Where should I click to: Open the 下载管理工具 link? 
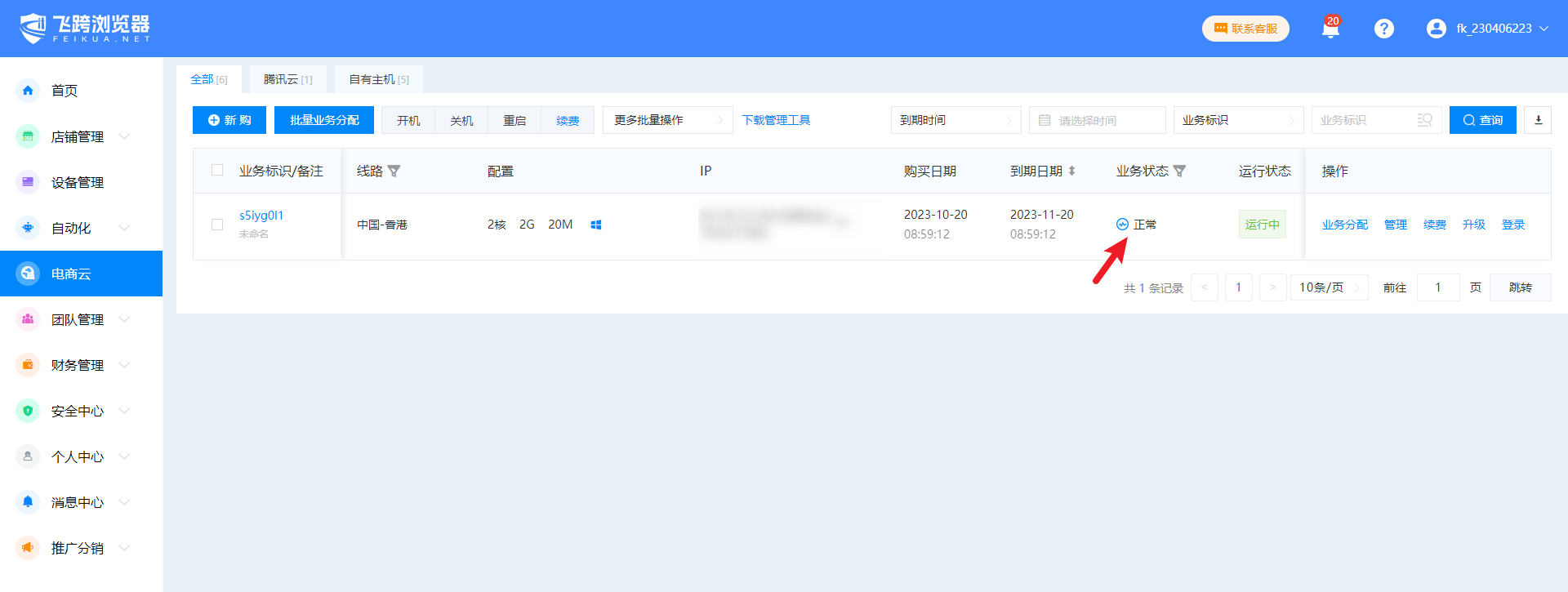click(x=776, y=120)
